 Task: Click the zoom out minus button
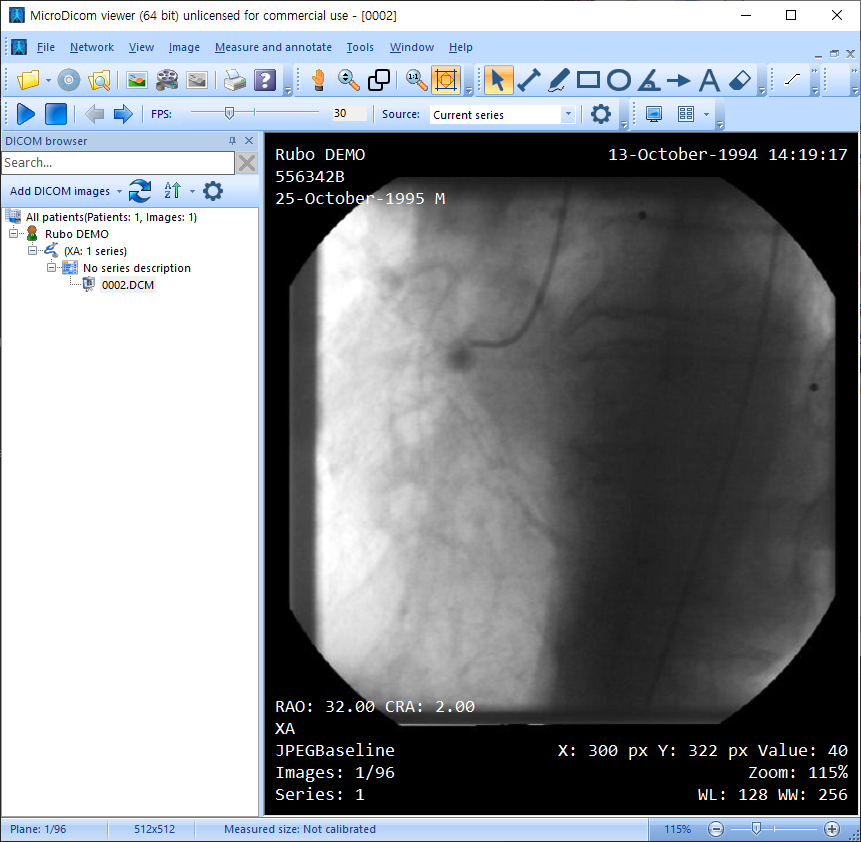point(715,828)
